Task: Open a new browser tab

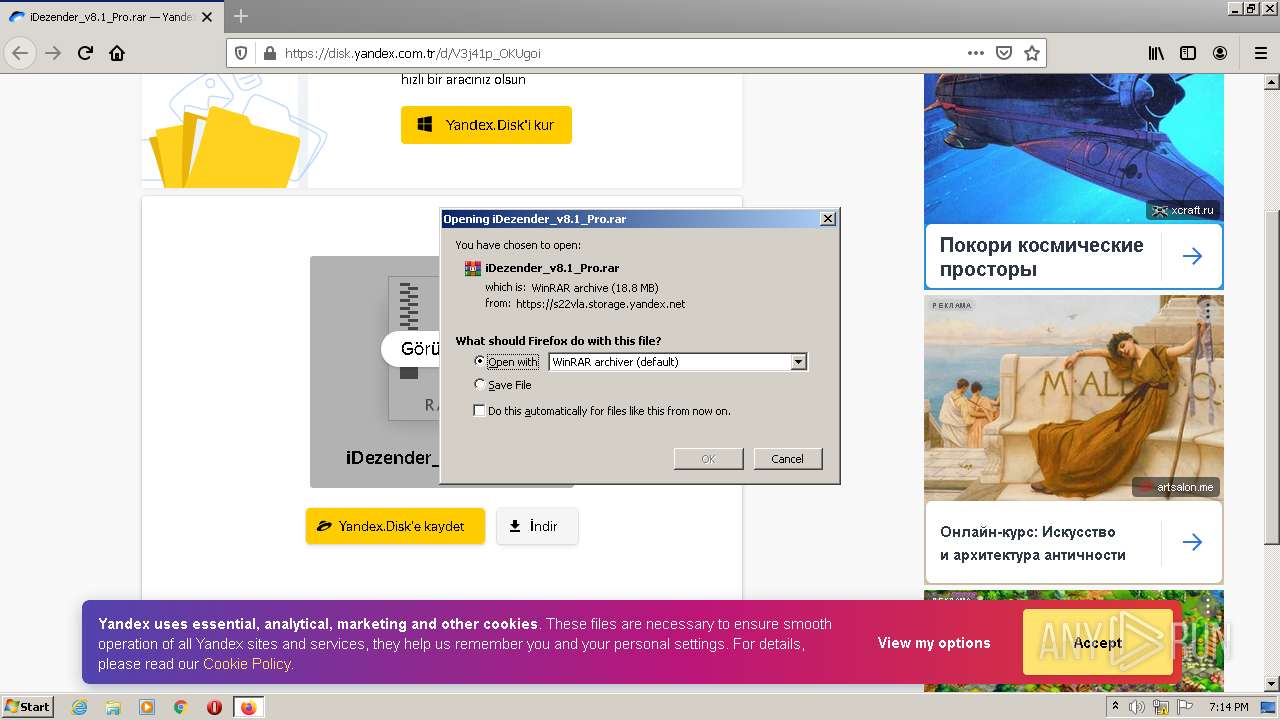Action: [x=241, y=16]
